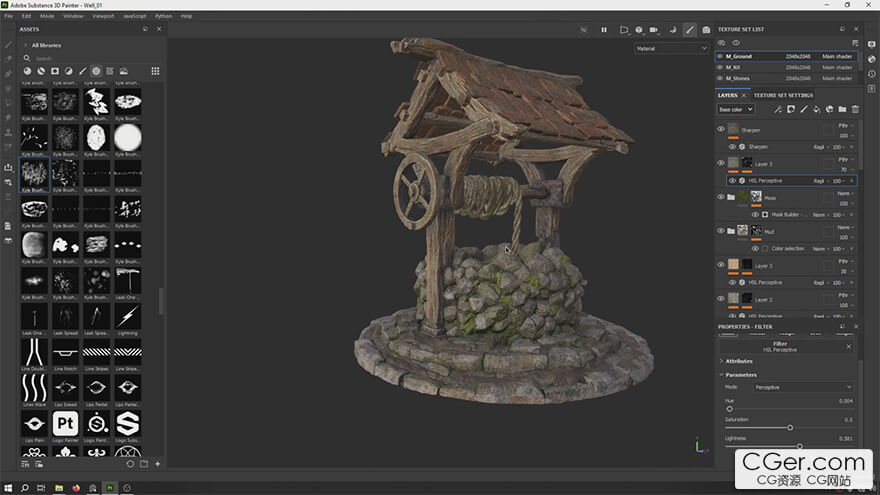Open the Material channel view dropdown

tap(671, 49)
